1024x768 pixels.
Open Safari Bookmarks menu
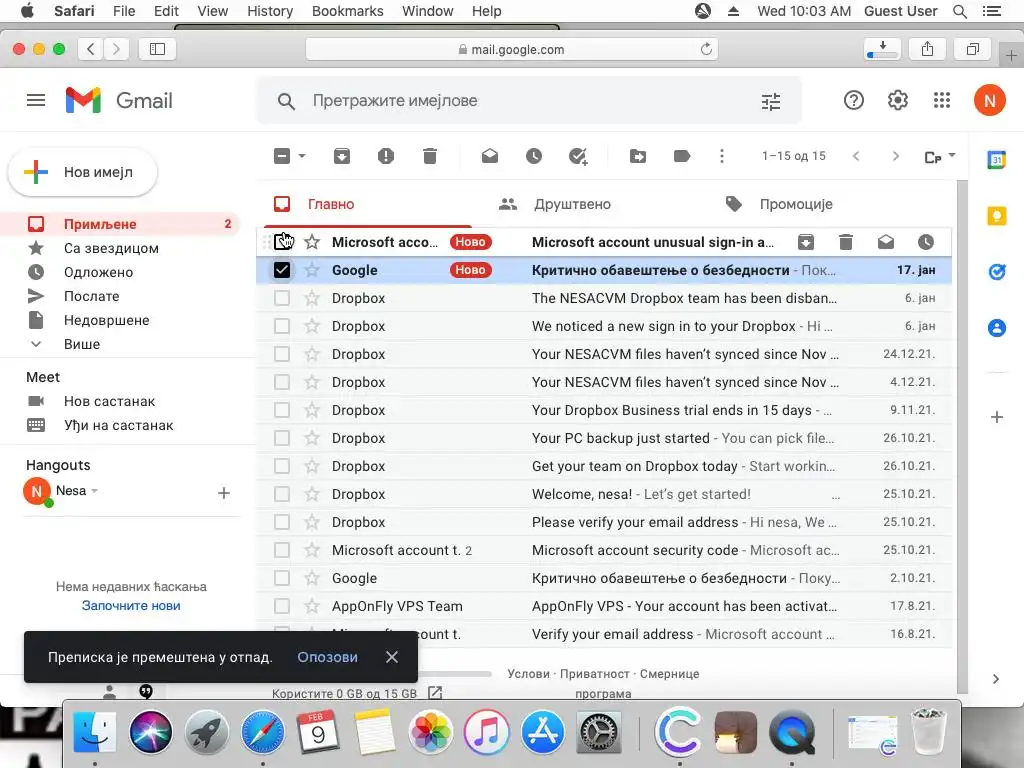coord(347,11)
